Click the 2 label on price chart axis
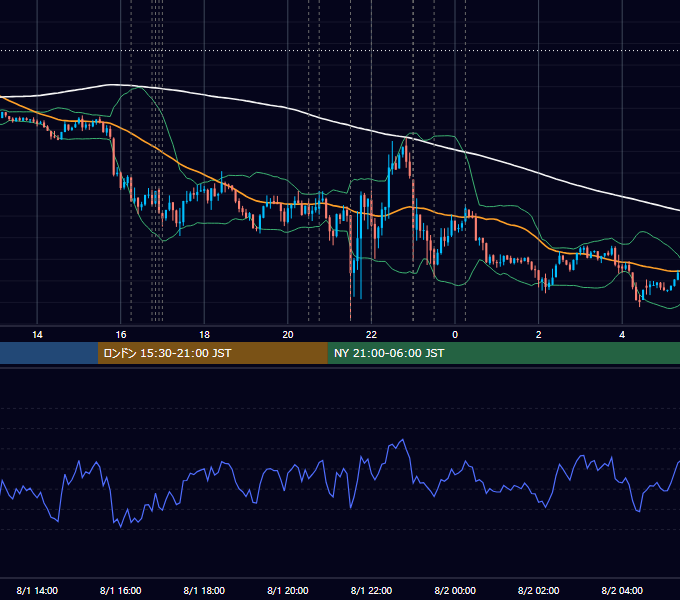This screenshot has height=600, width=680. tap(539, 335)
